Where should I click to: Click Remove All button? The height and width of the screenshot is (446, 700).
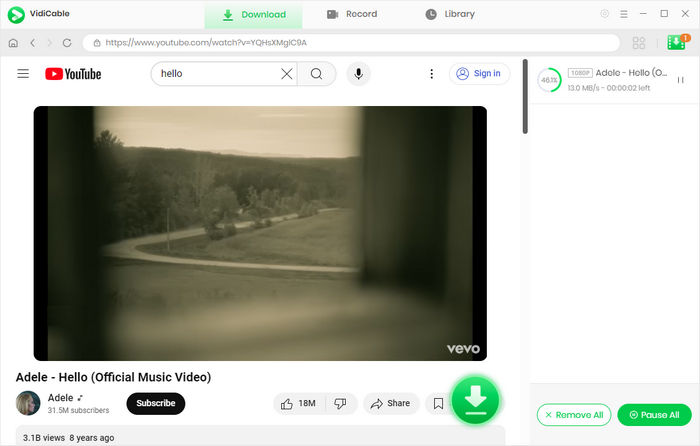tap(574, 415)
